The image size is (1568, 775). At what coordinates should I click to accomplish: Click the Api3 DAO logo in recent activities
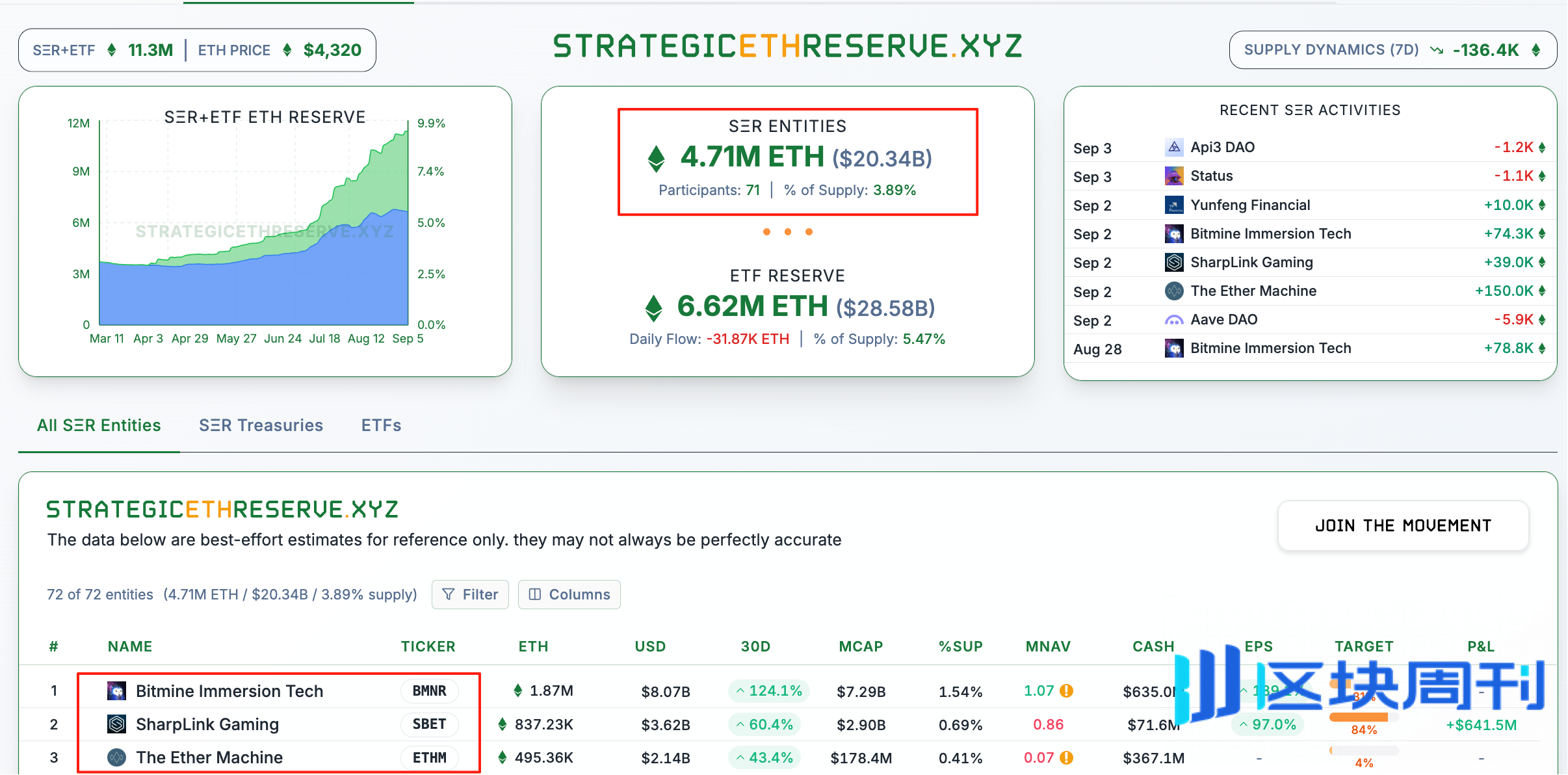[x=1174, y=147]
